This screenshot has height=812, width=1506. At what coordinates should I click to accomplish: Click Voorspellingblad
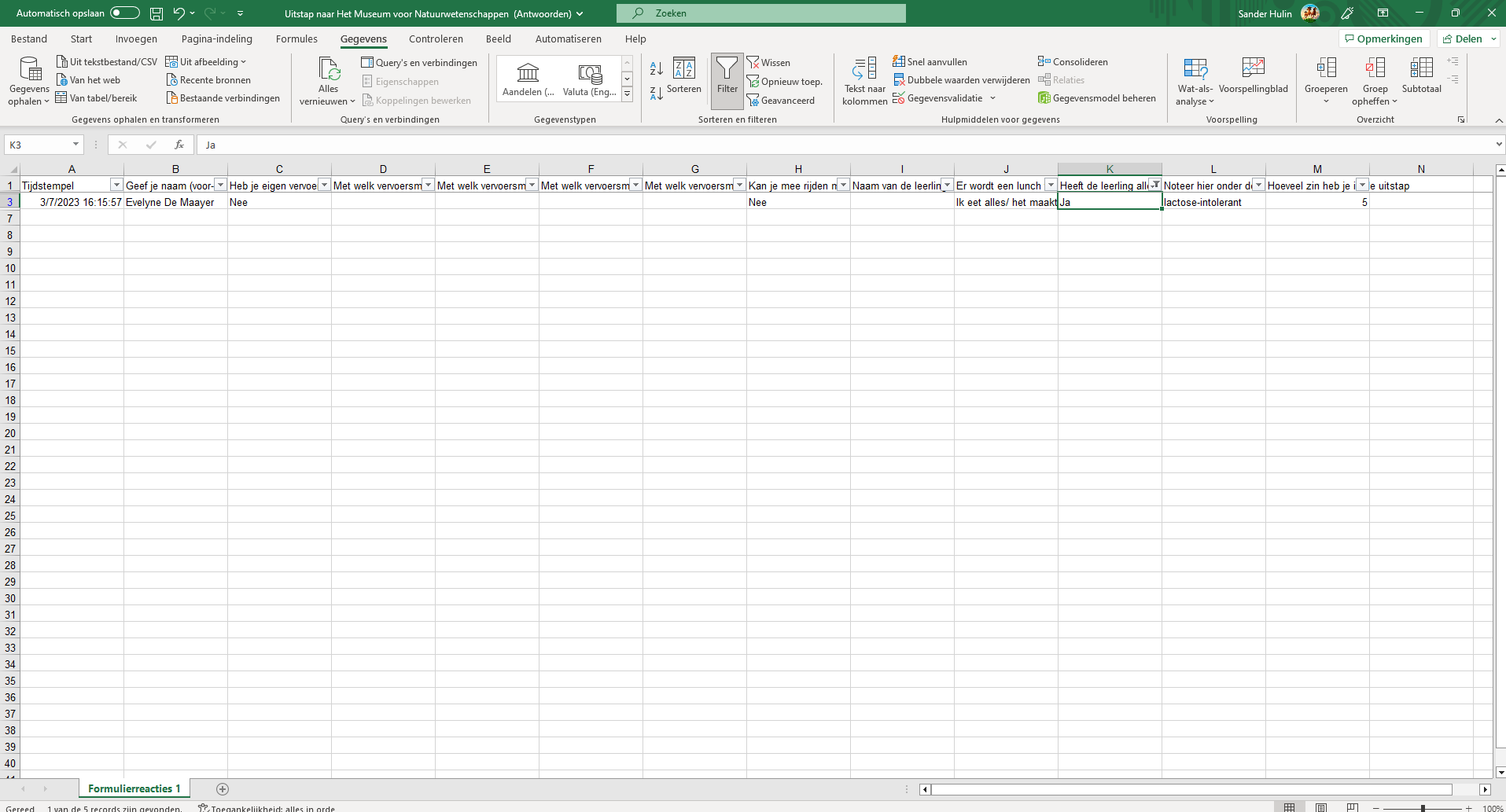tap(1254, 75)
